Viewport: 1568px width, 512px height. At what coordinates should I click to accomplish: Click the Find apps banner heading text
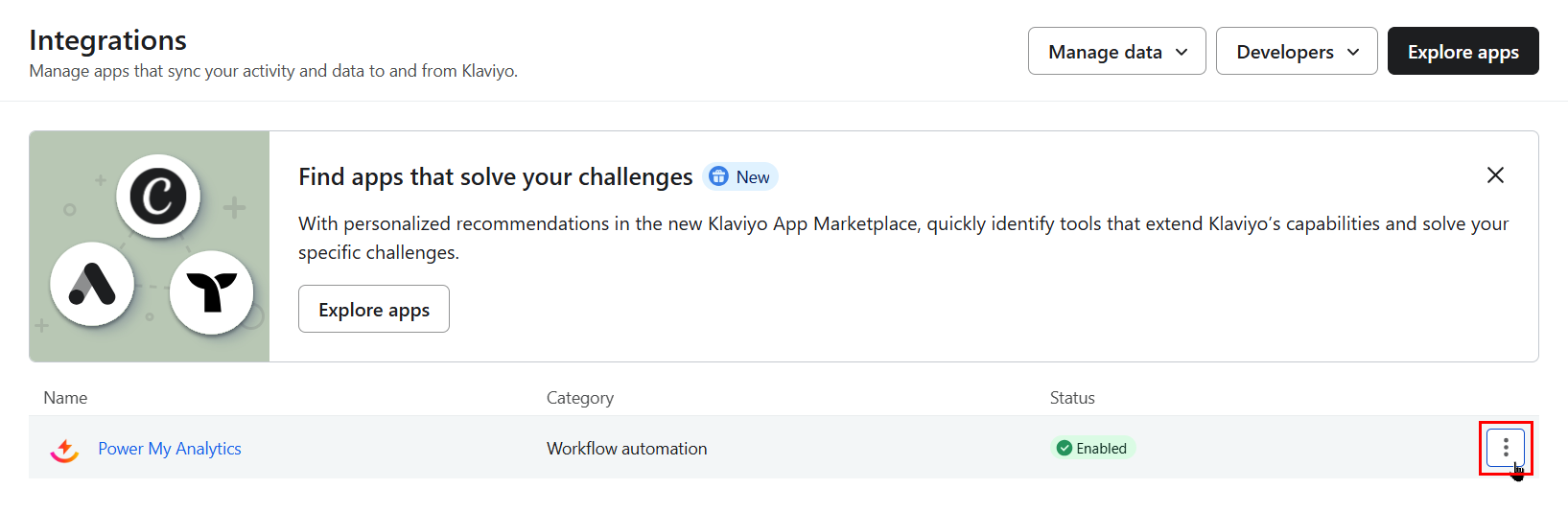495,177
